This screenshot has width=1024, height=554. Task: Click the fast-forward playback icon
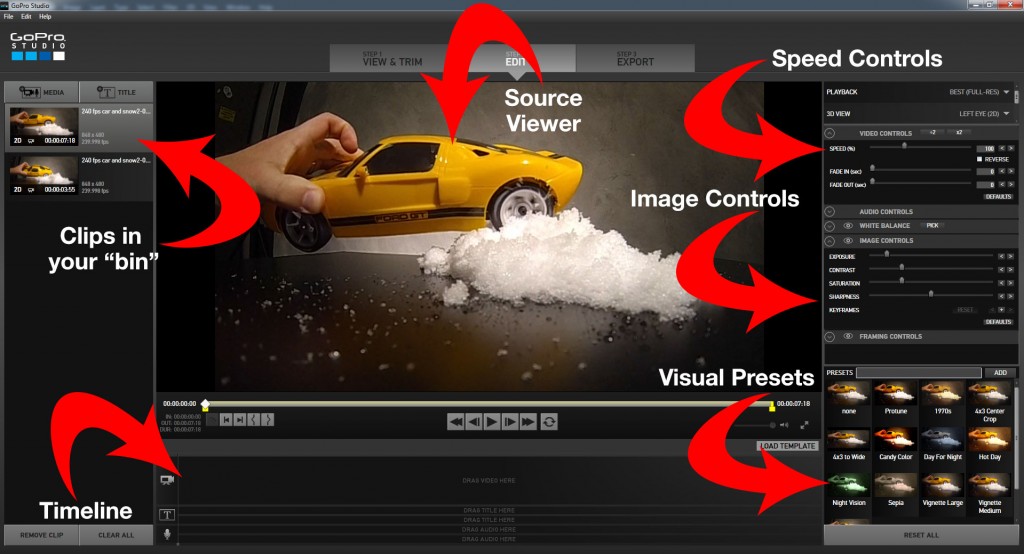point(528,422)
